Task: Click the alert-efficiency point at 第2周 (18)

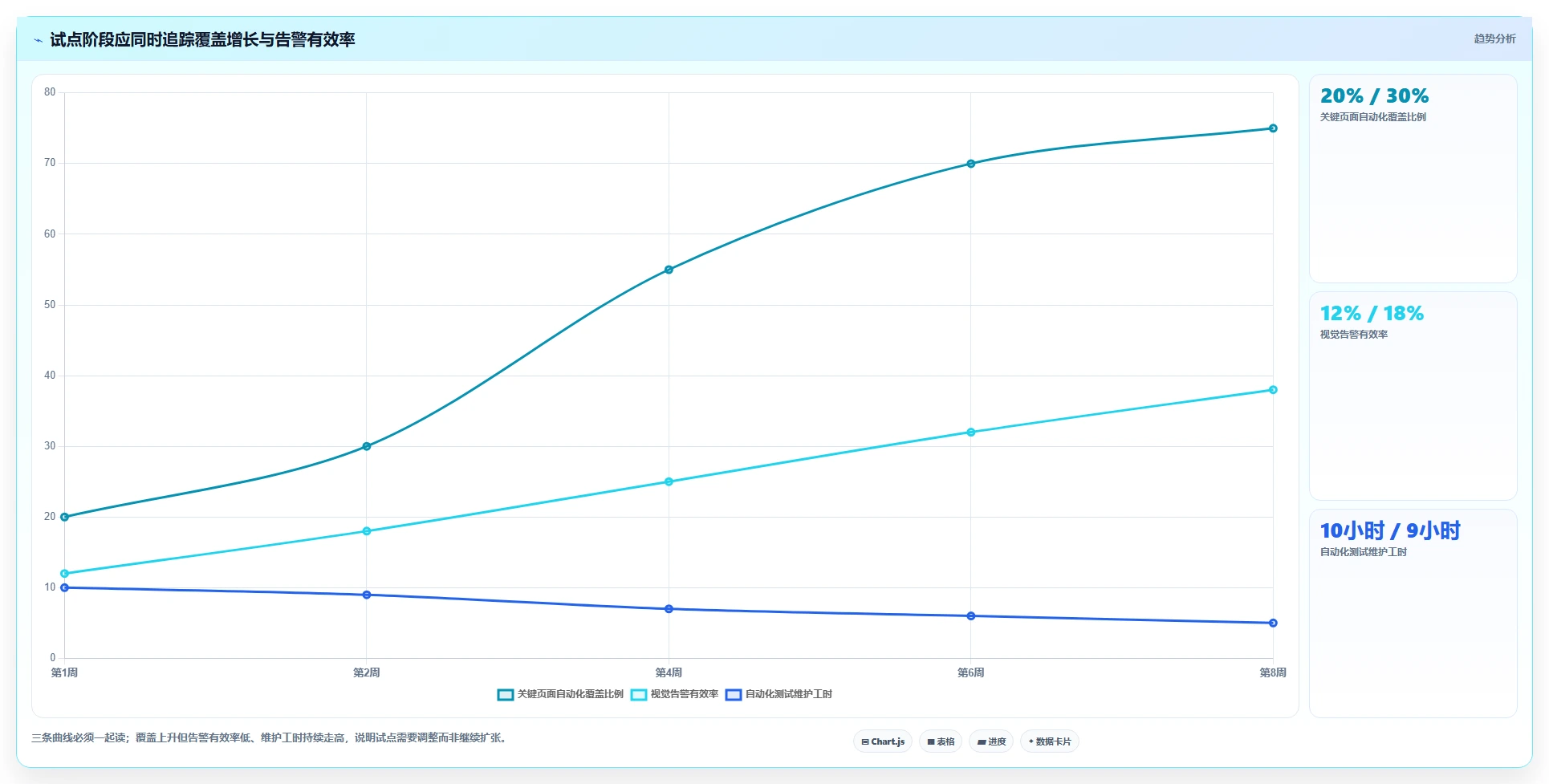Action: coord(367,531)
